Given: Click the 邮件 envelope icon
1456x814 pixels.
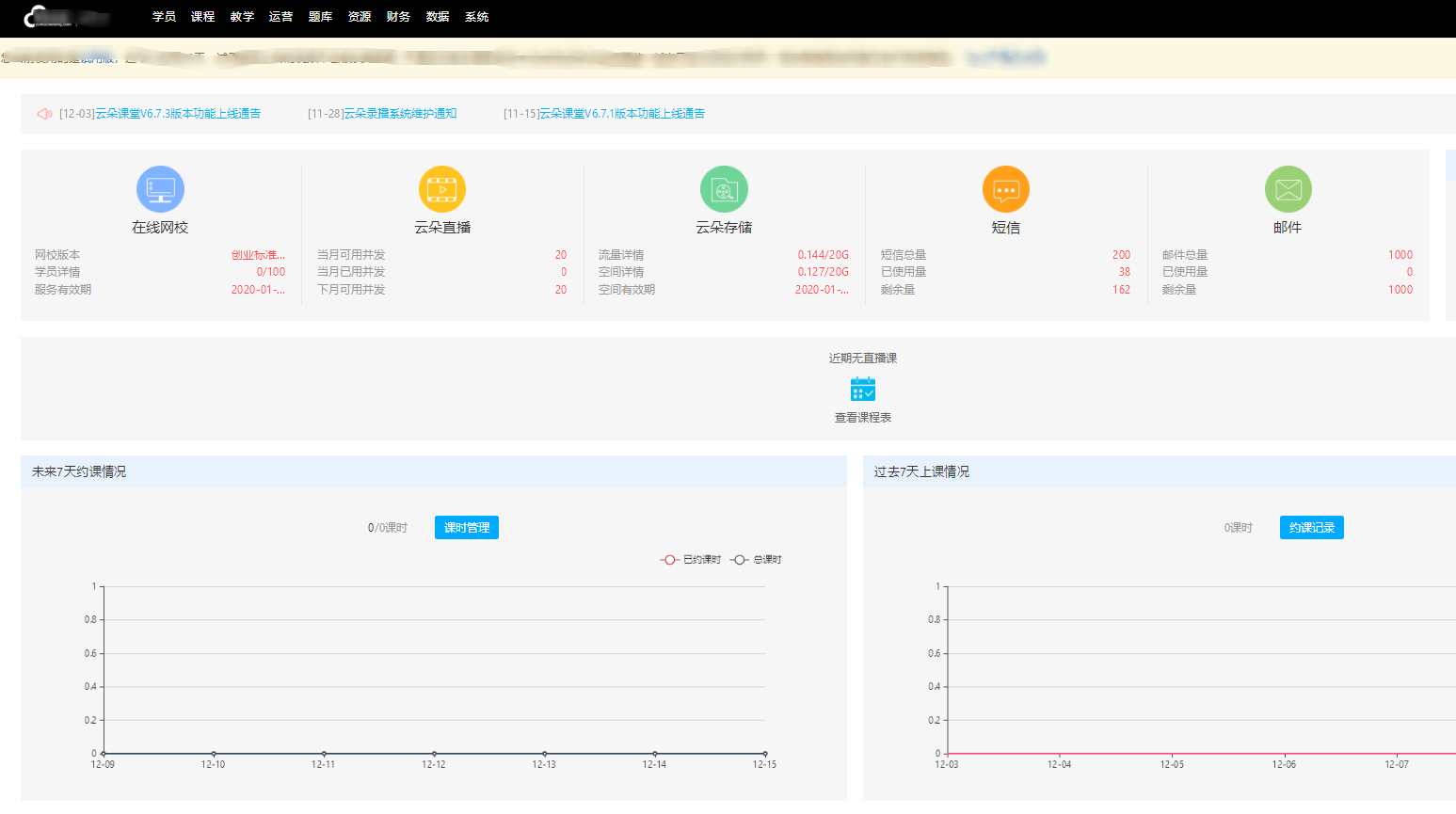Looking at the screenshot, I should click(1288, 189).
